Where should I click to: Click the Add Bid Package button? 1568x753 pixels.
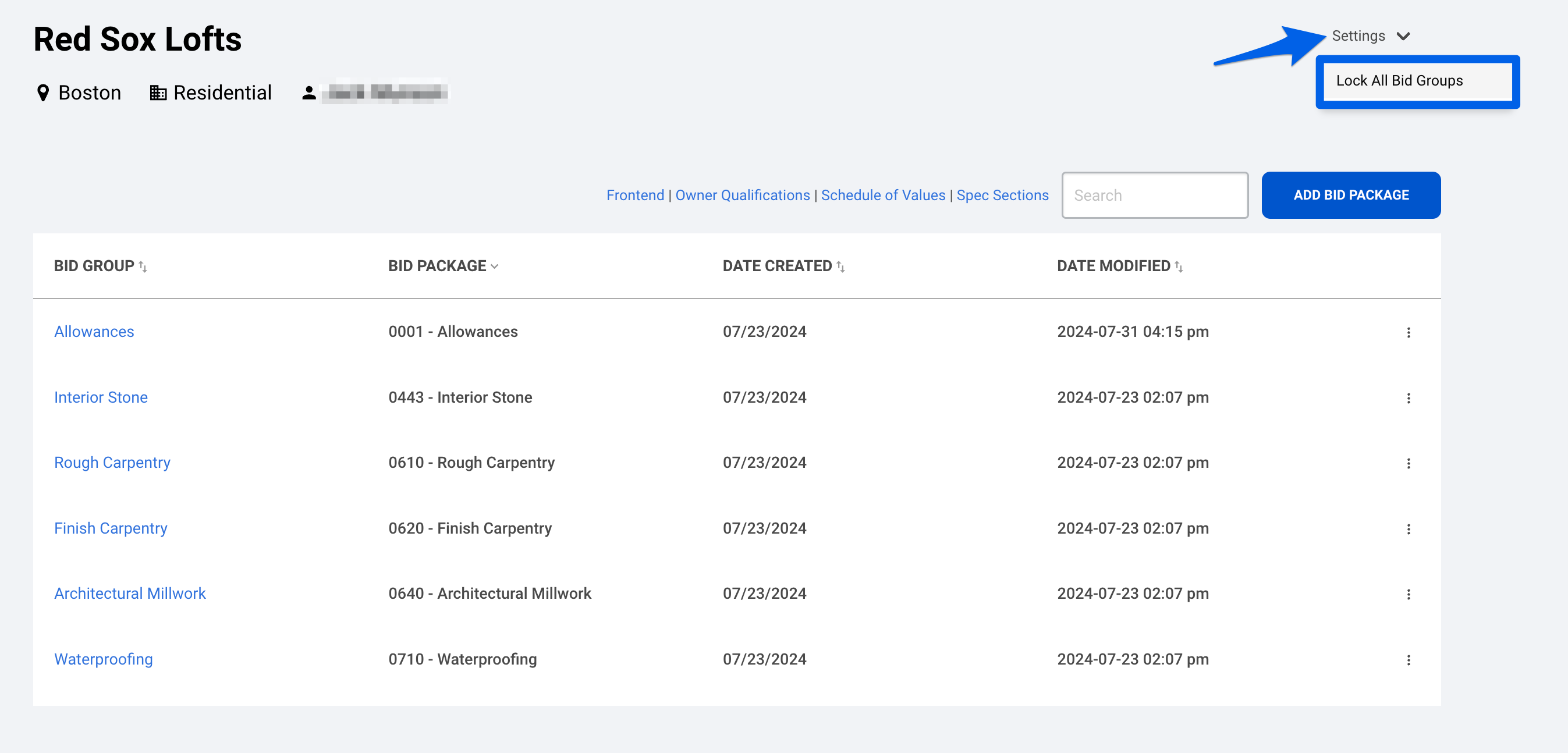tap(1350, 196)
